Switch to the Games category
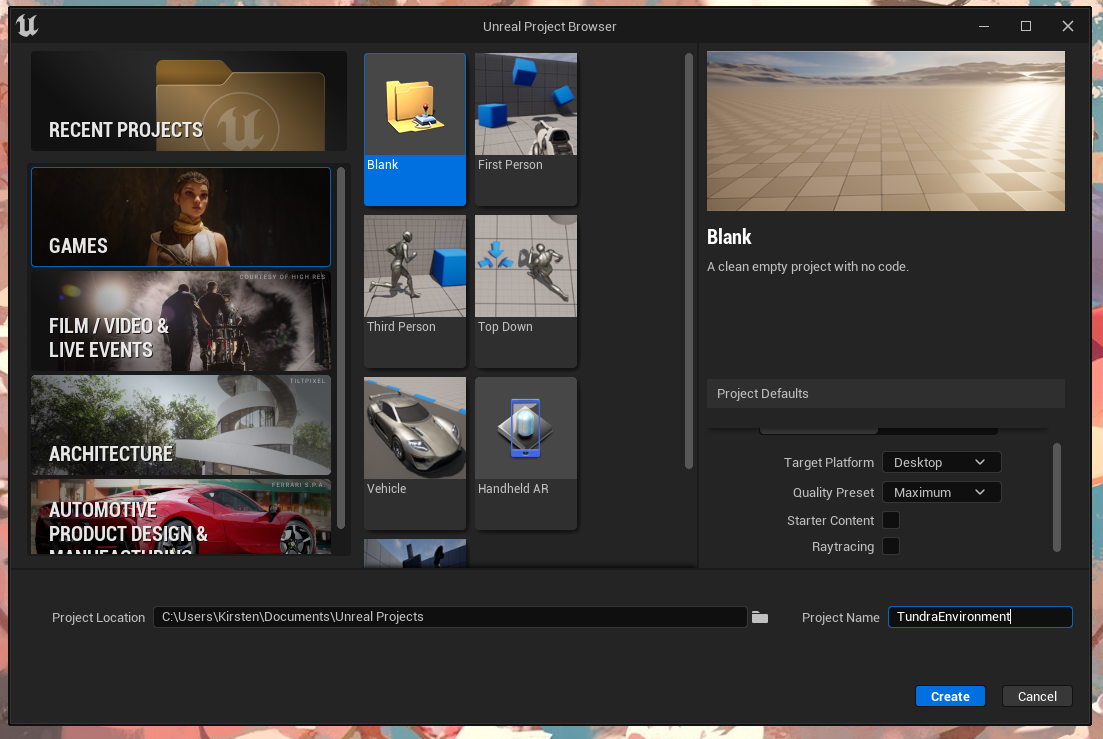1103x739 pixels. tap(181, 217)
